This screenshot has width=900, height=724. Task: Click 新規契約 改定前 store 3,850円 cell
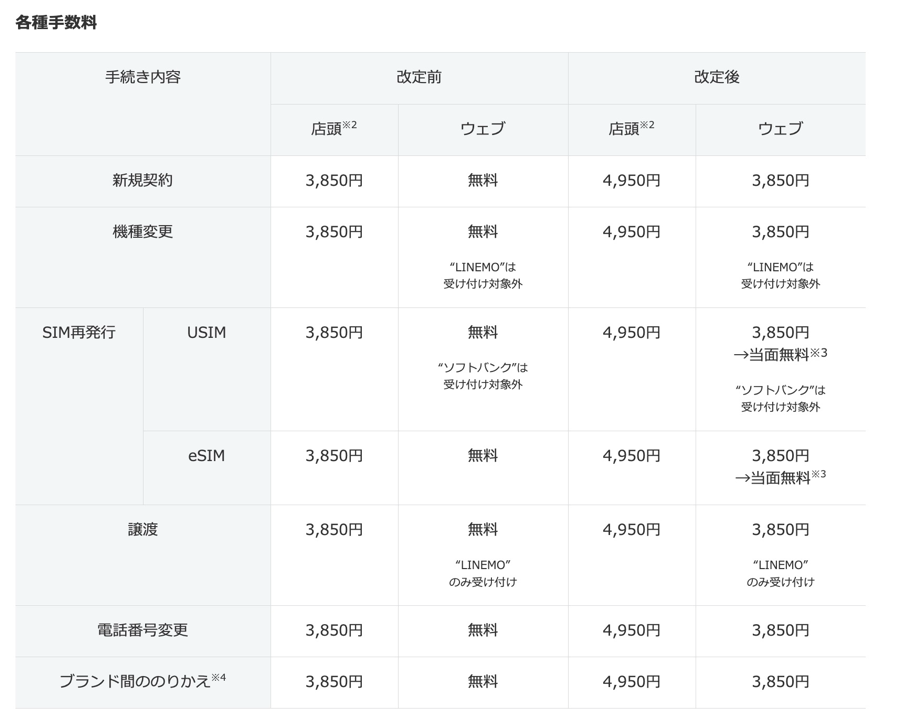tap(334, 180)
